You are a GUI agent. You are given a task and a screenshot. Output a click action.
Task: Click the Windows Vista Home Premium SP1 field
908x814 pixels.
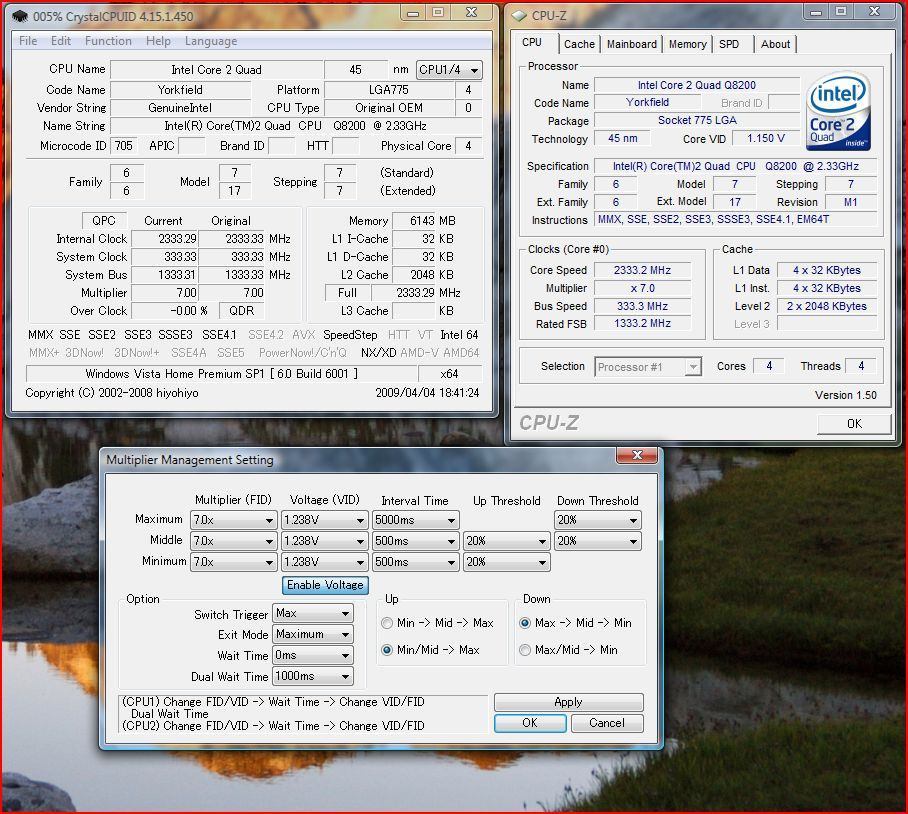[x=222, y=374]
